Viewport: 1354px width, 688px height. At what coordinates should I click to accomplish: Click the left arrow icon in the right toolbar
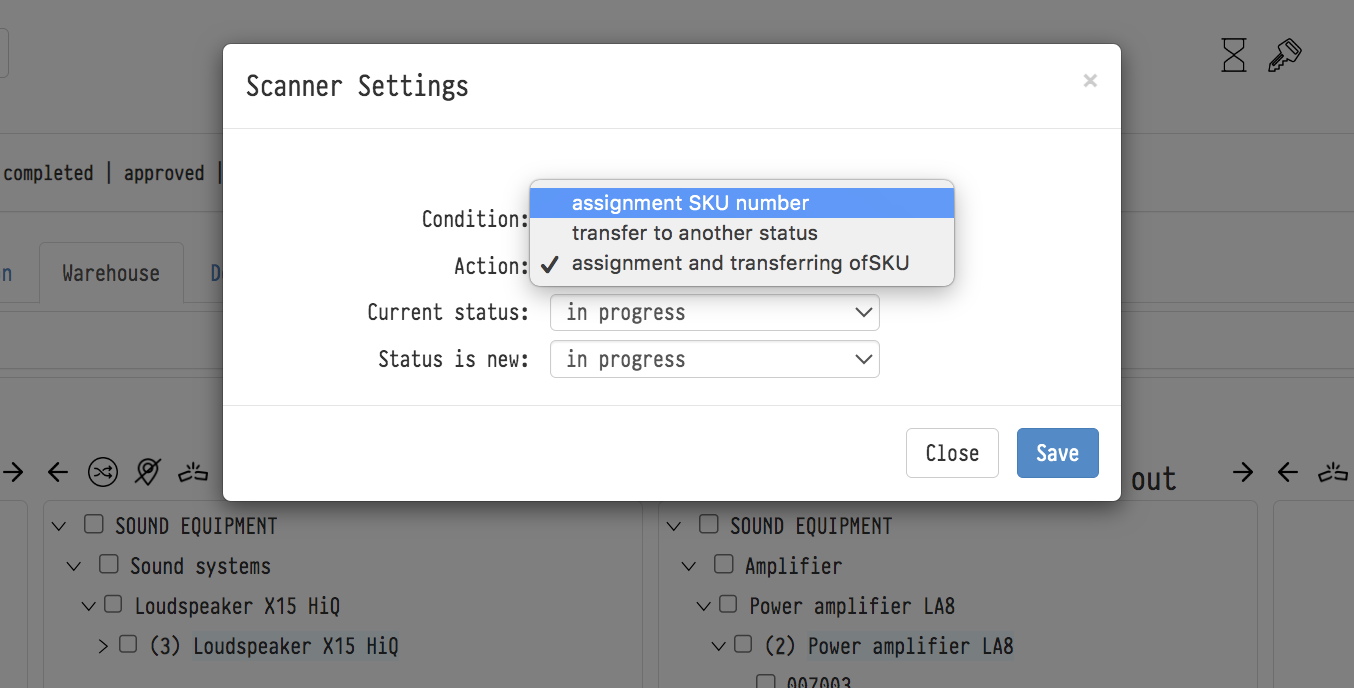[1288, 472]
